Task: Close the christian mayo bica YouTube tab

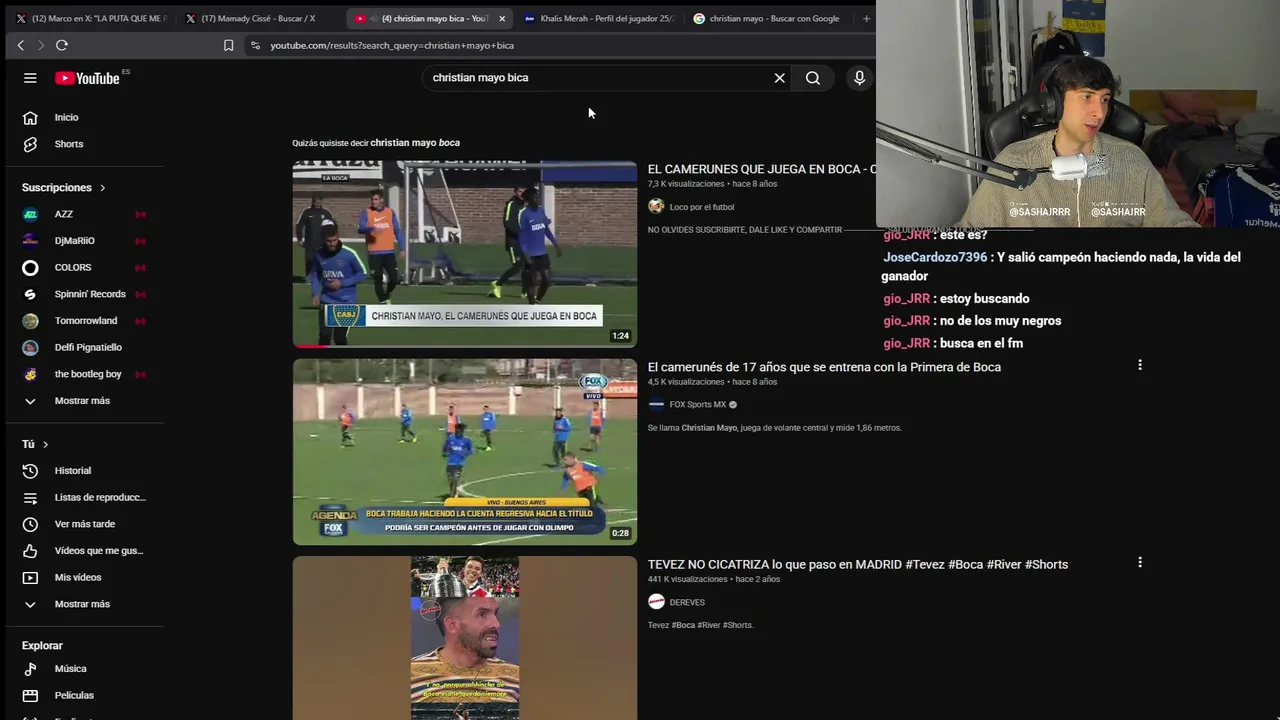Action: [502, 18]
